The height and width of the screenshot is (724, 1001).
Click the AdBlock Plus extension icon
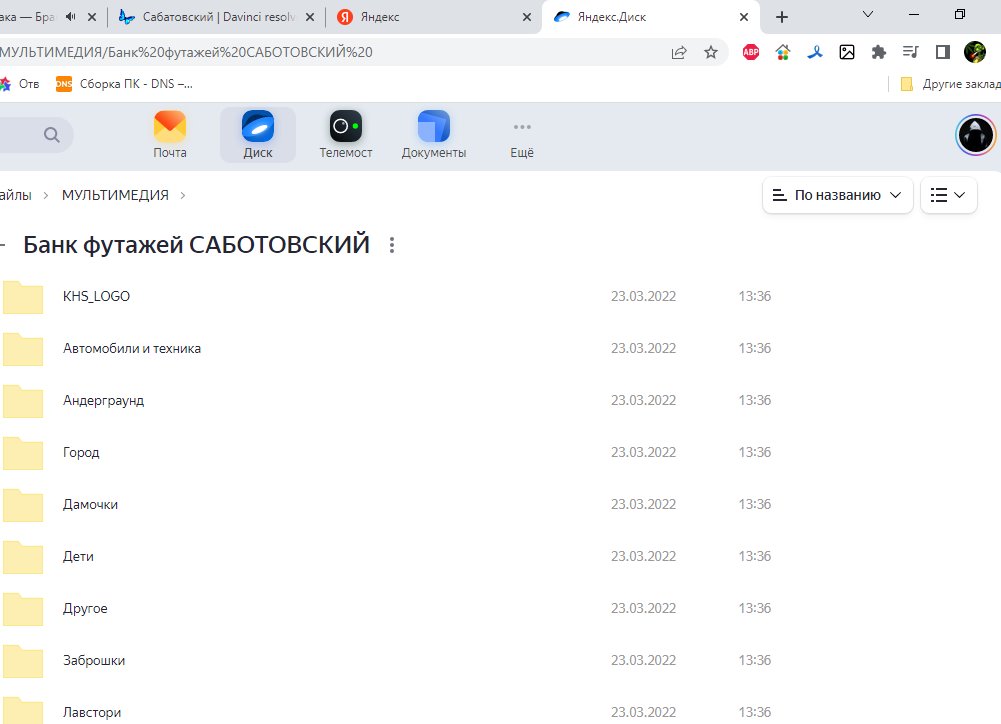pos(751,52)
